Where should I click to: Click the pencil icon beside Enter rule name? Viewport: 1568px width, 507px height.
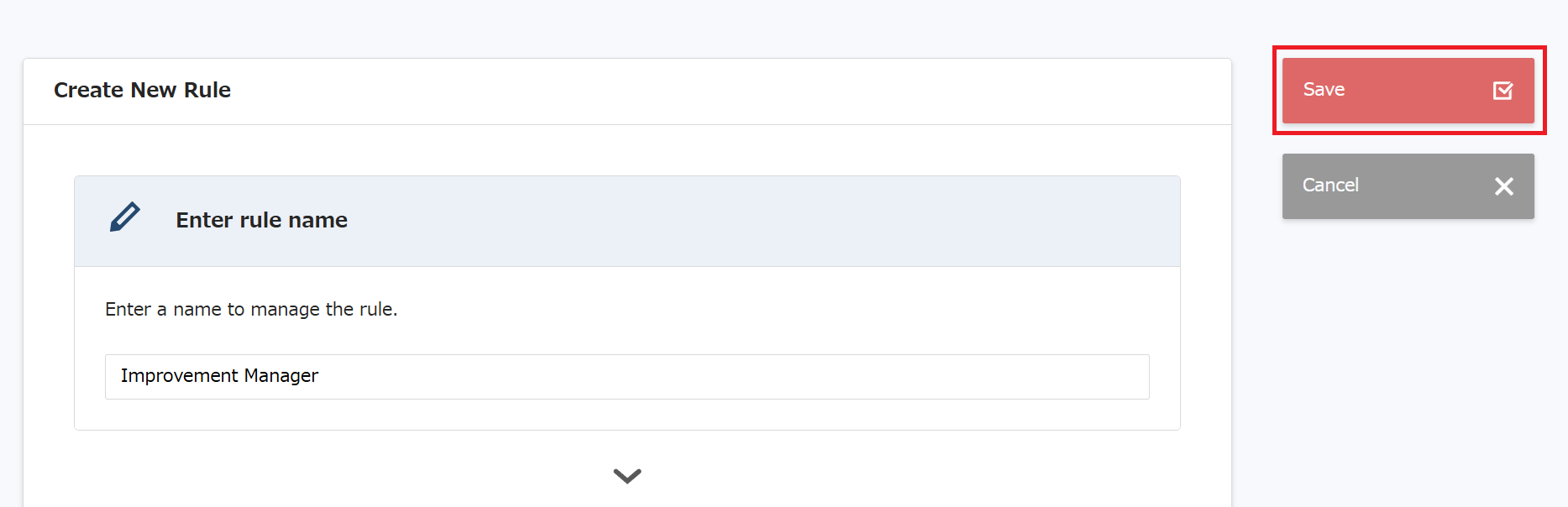point(125,217)
